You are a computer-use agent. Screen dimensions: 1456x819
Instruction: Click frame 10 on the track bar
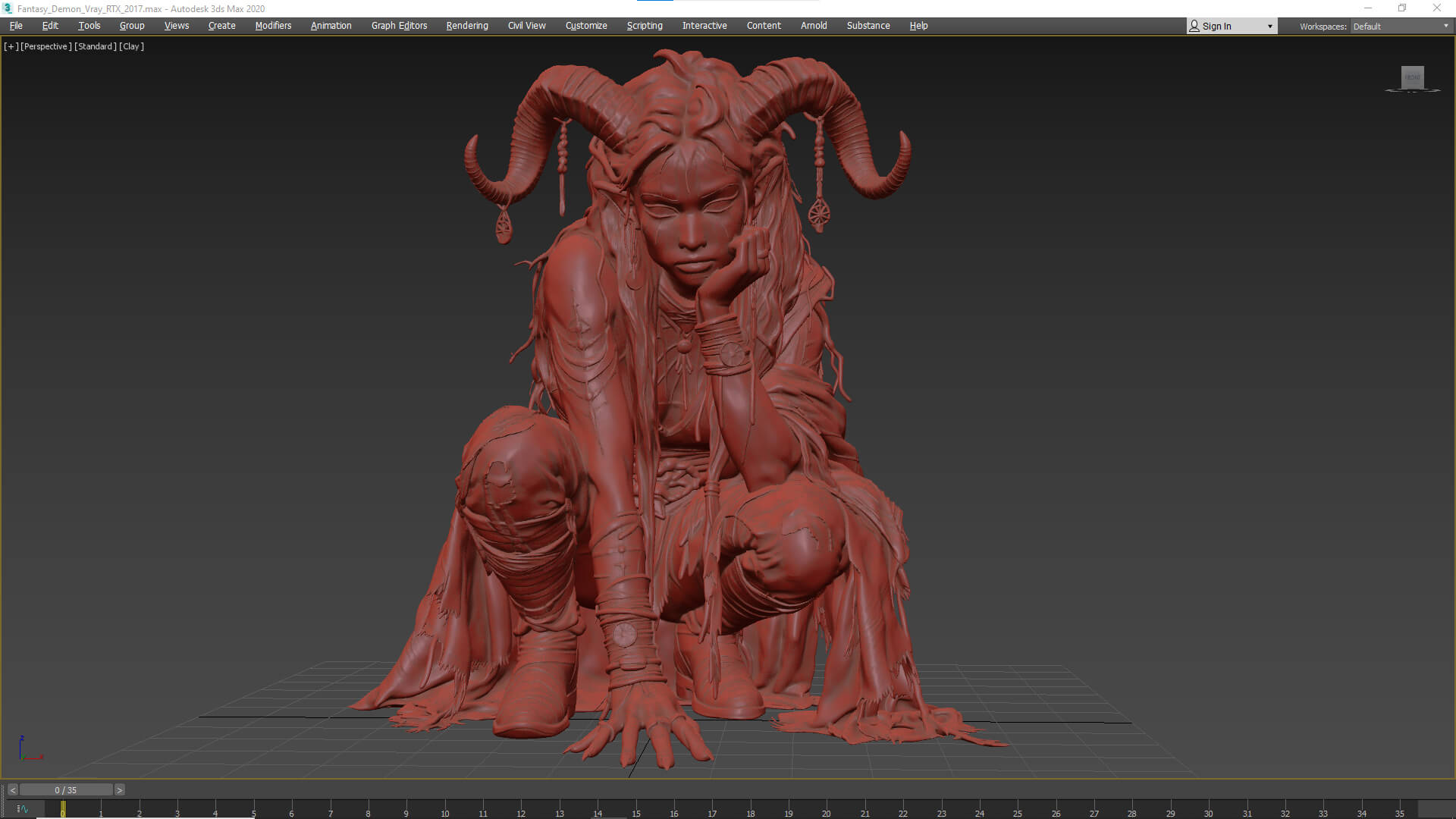pyautogui.click(x=444, y=809)
